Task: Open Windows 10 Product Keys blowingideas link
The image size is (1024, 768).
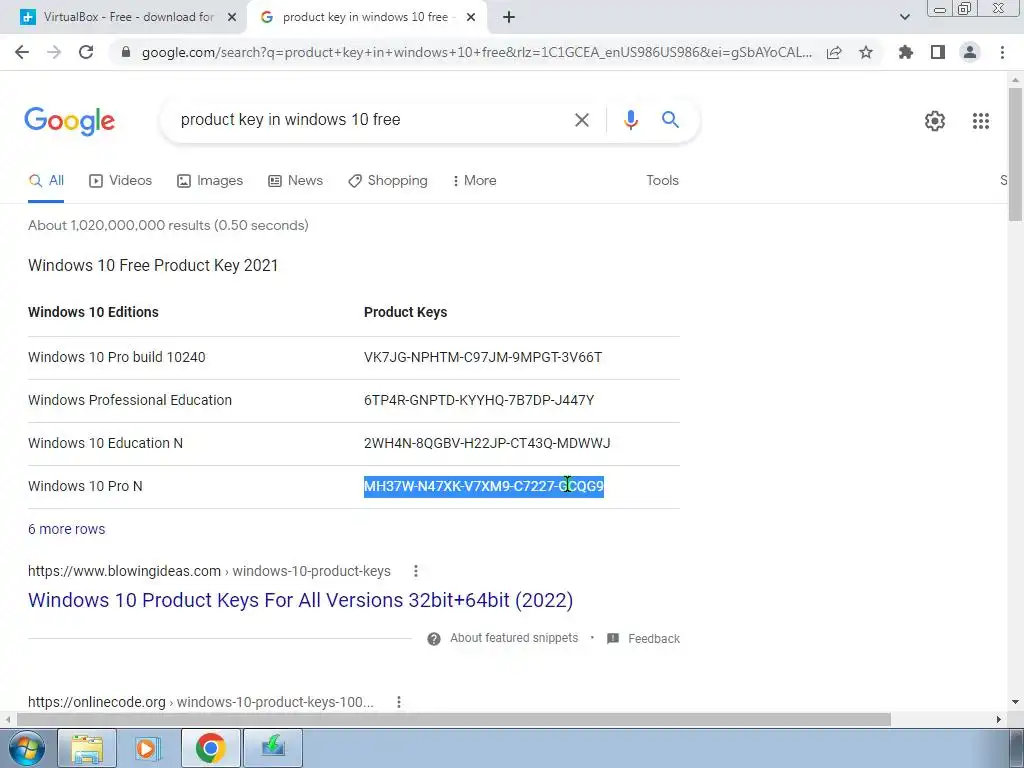Action: [x=300, y=600]
